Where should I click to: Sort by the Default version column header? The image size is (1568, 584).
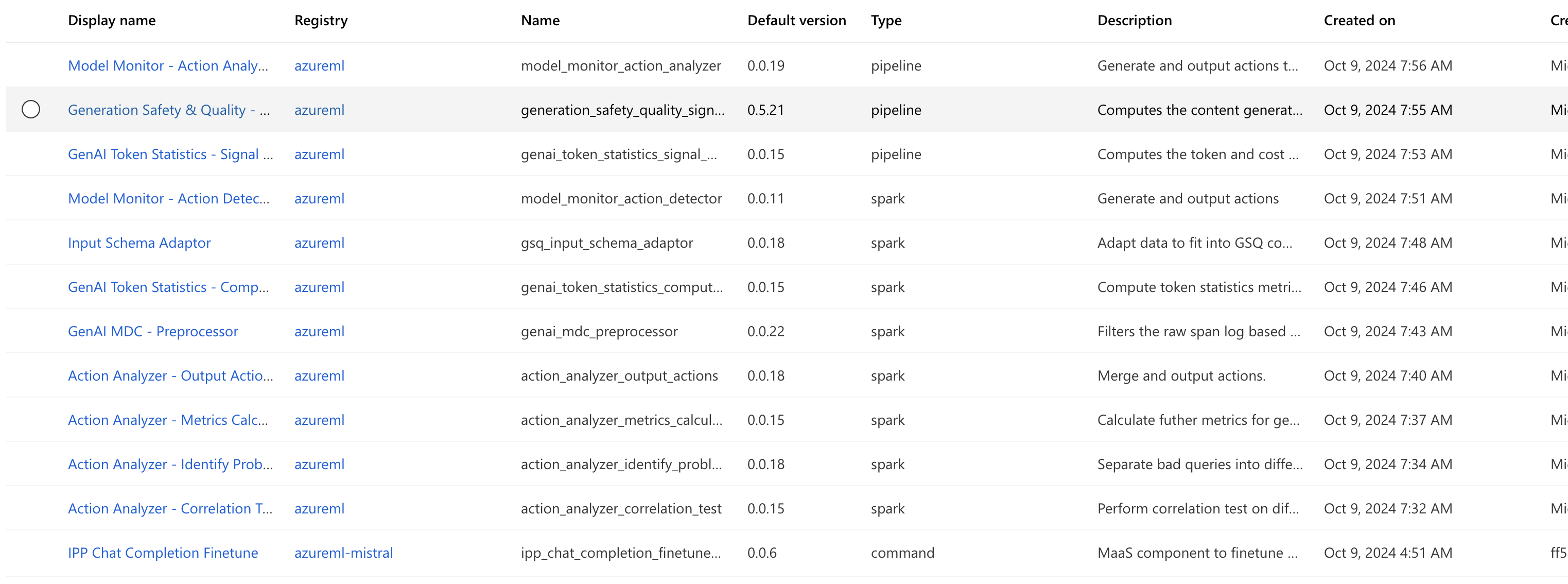(796, 21)
